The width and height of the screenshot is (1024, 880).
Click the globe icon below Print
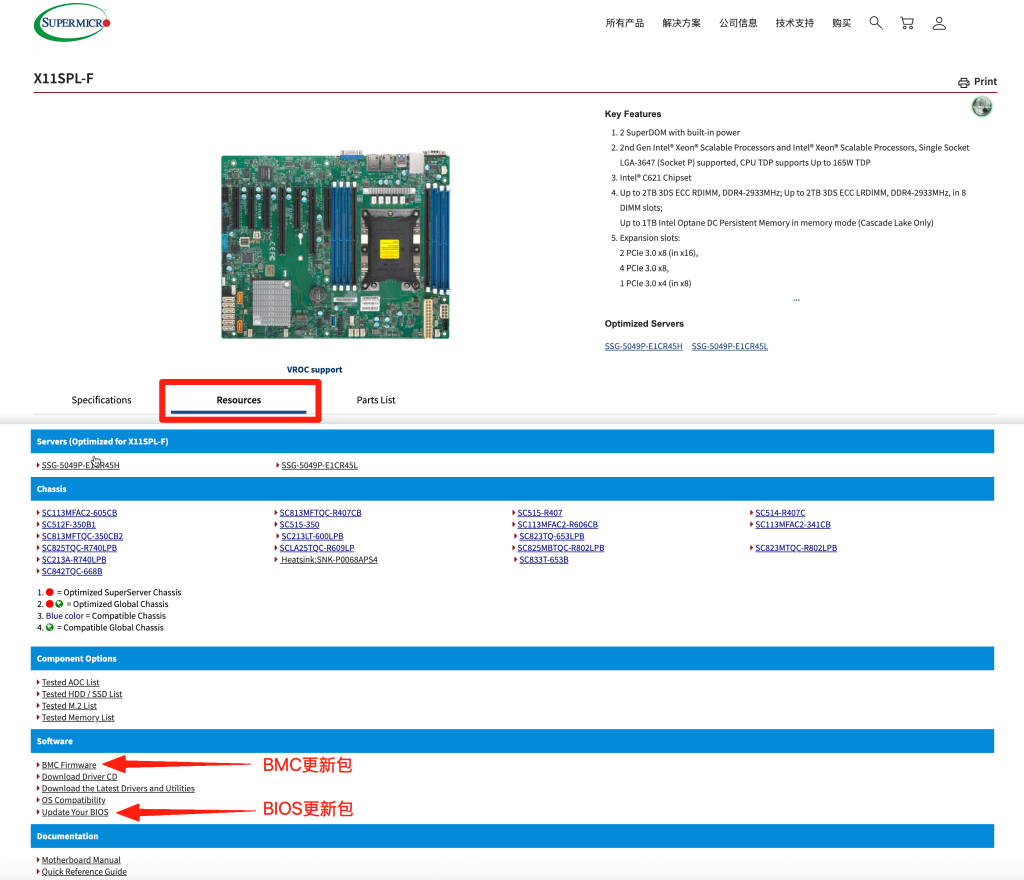(981, 107)
